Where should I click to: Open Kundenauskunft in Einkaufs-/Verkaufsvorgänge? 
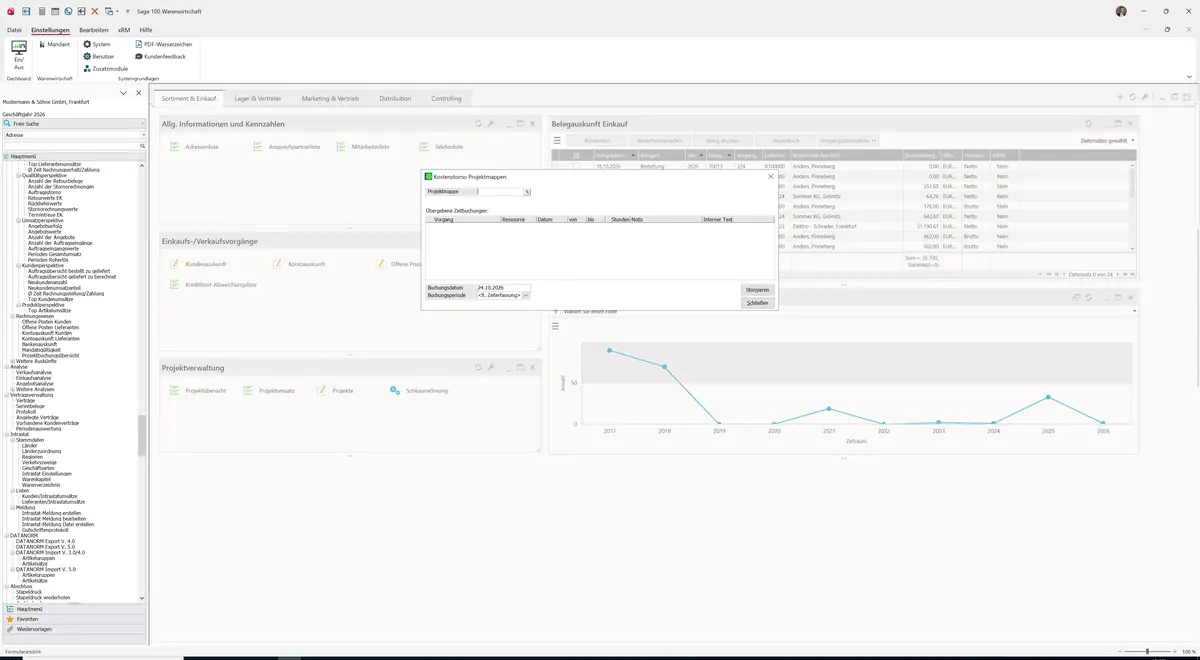pyautogui.click(x=199, y=264)
